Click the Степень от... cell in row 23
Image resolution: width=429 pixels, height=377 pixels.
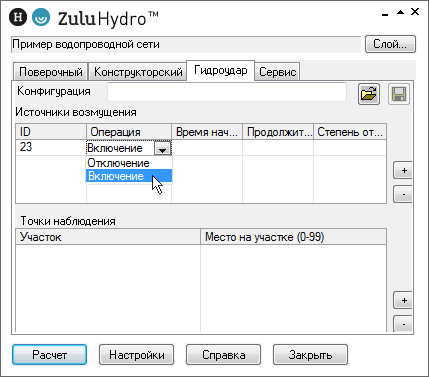click(x=350, y=148)
